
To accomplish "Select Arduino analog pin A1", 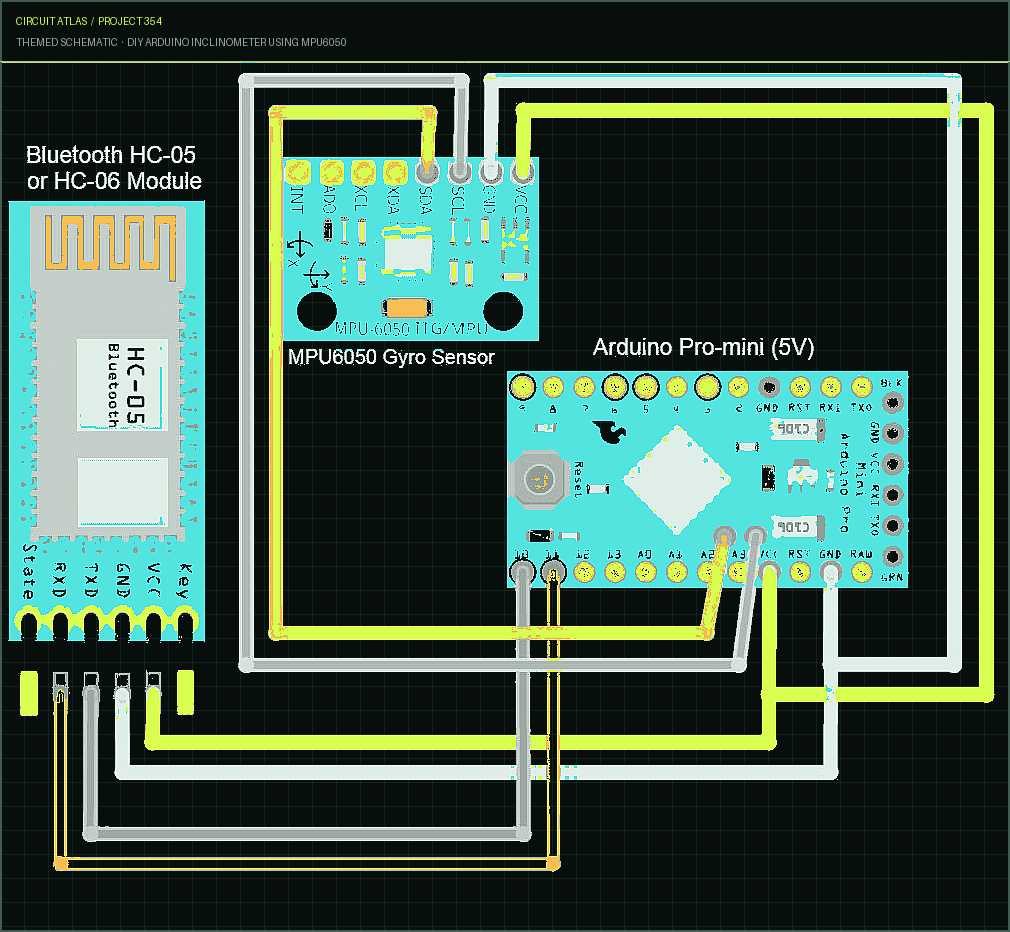I will point(676,572).
